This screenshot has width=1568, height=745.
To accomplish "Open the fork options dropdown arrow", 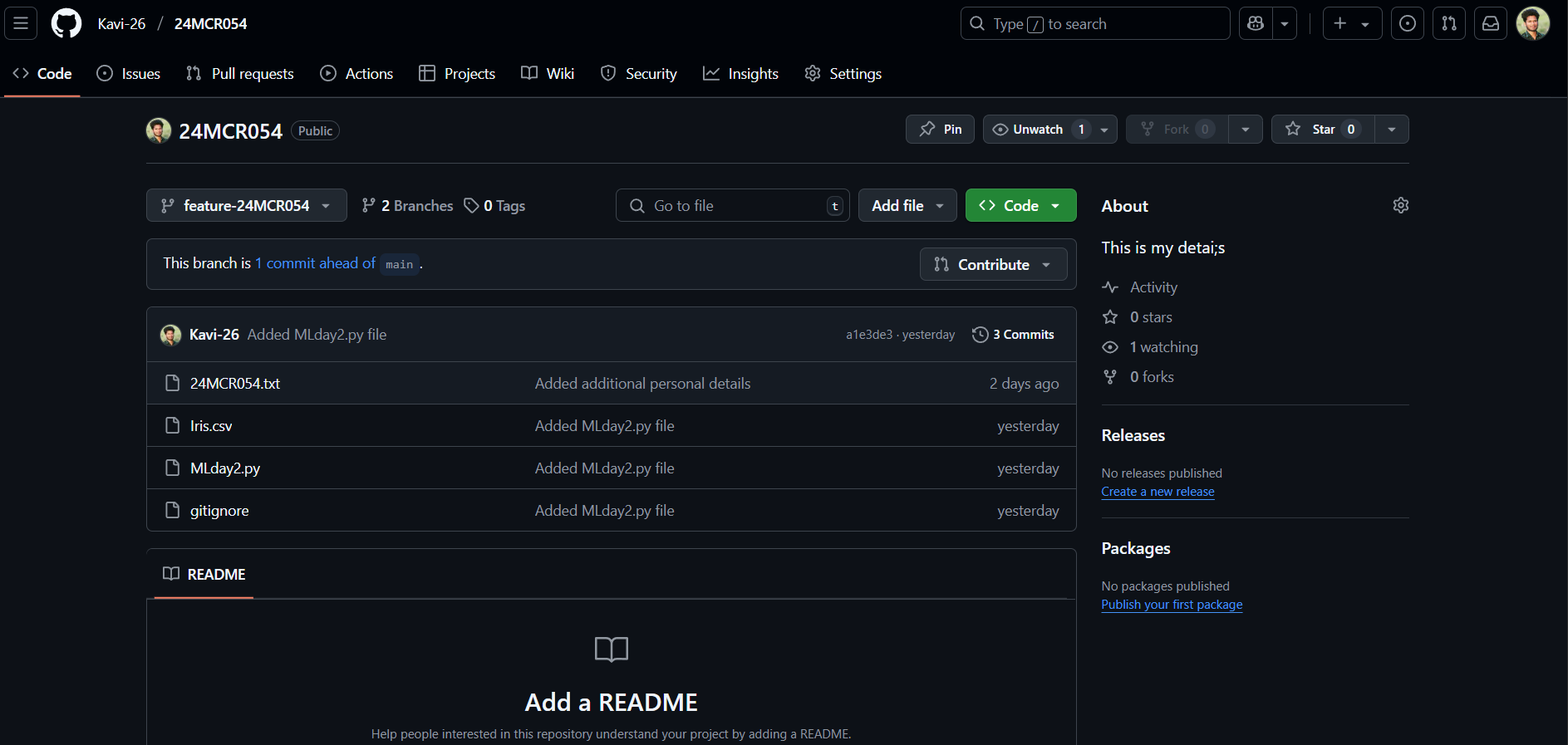I will point(1246,130).
